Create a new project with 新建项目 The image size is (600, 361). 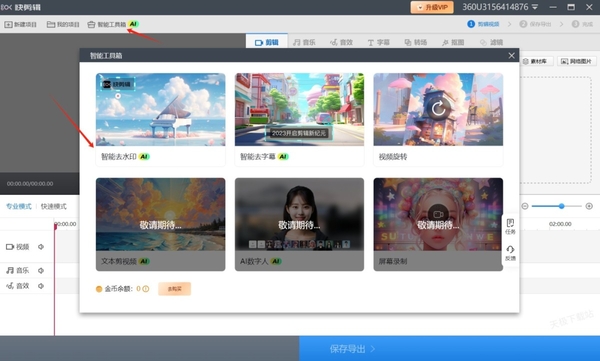pyautogui.click(x=20, y=25)
